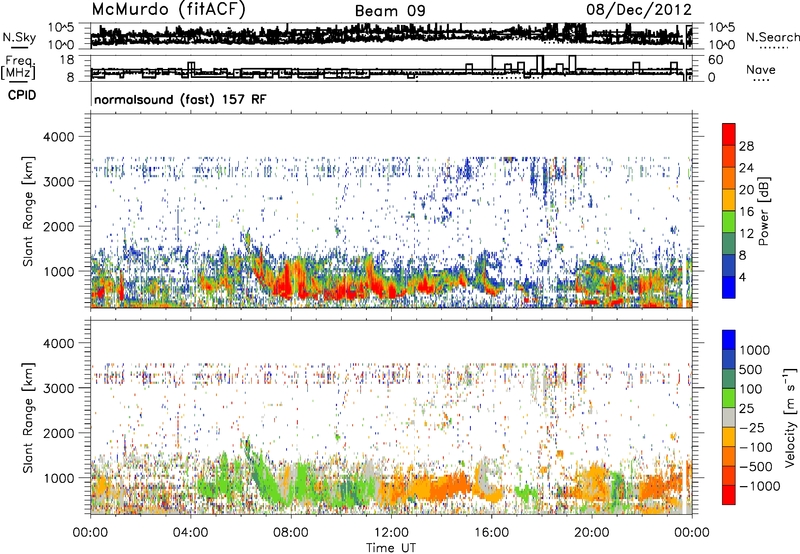Image resolution: width=800 pixels, height=554 pixels.
Task: Click the 'Power [dB]' colorbar label
Action: (x=763, y=211)
